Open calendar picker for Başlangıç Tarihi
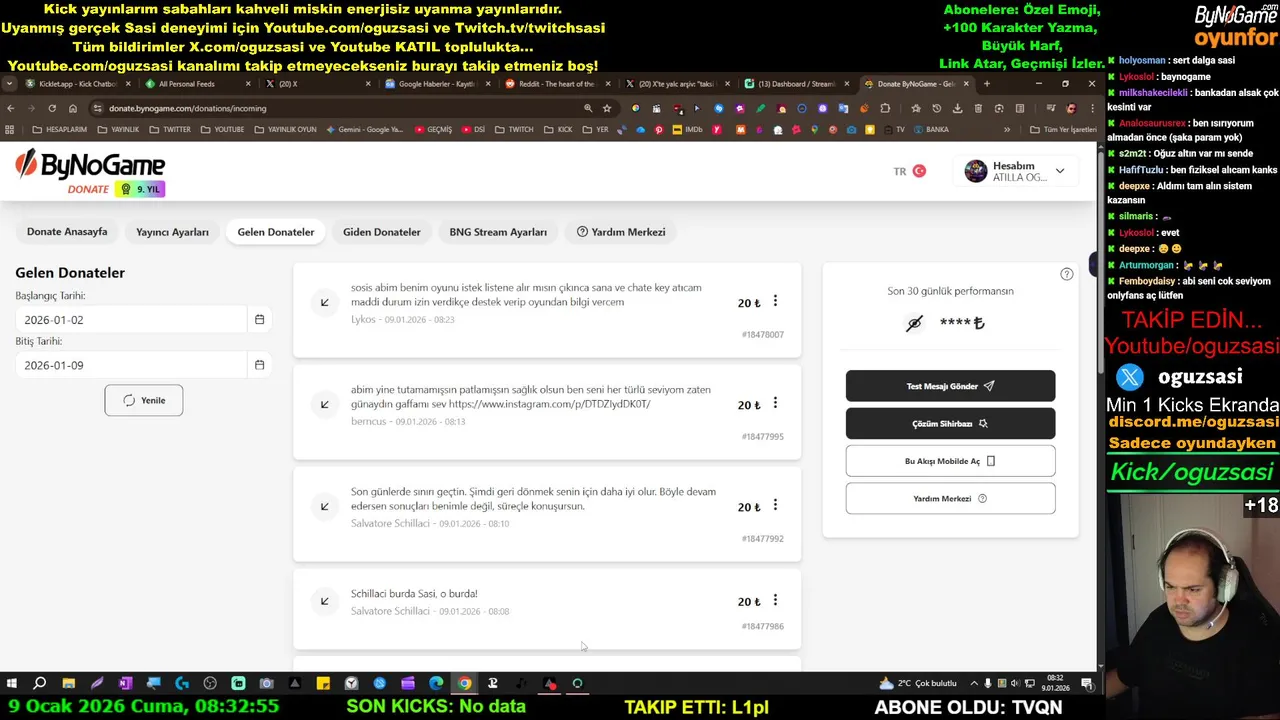The width and height of the screenshot is (1280, 720). tap(259, 319)
